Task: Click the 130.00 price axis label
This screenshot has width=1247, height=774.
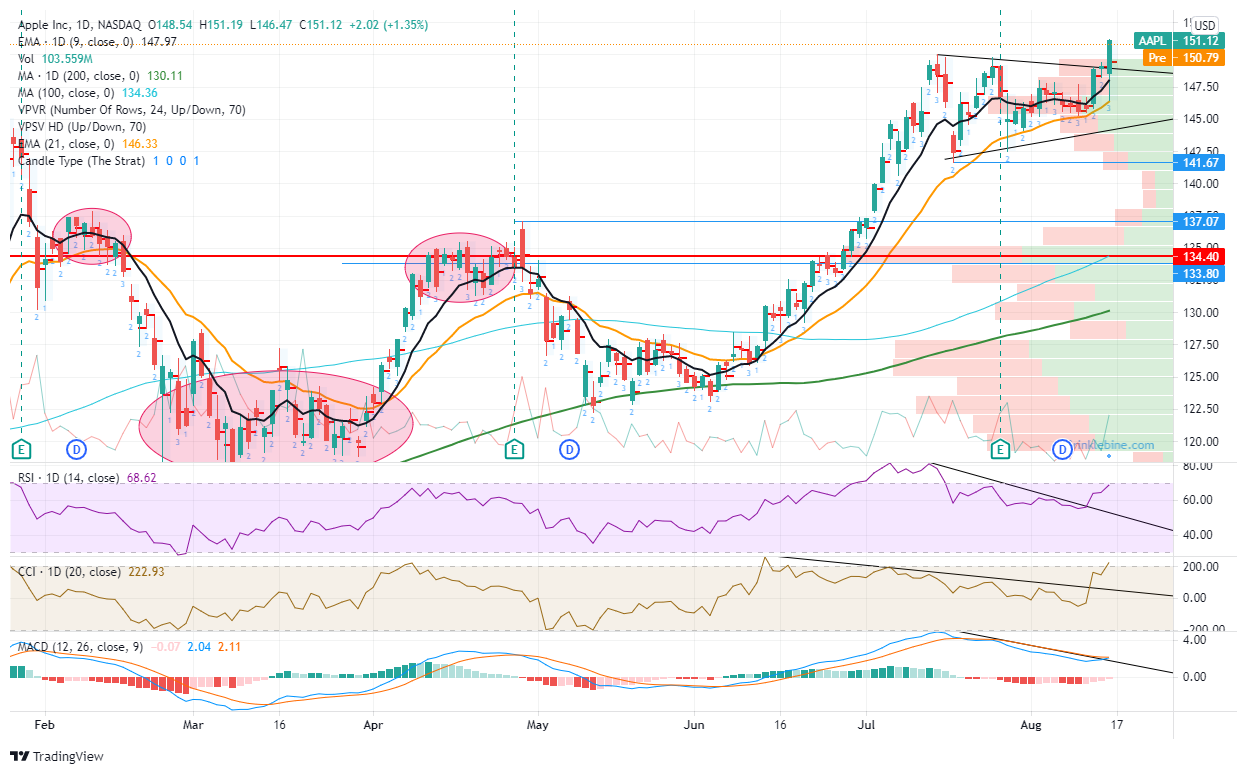Action: coord(1200,313)
